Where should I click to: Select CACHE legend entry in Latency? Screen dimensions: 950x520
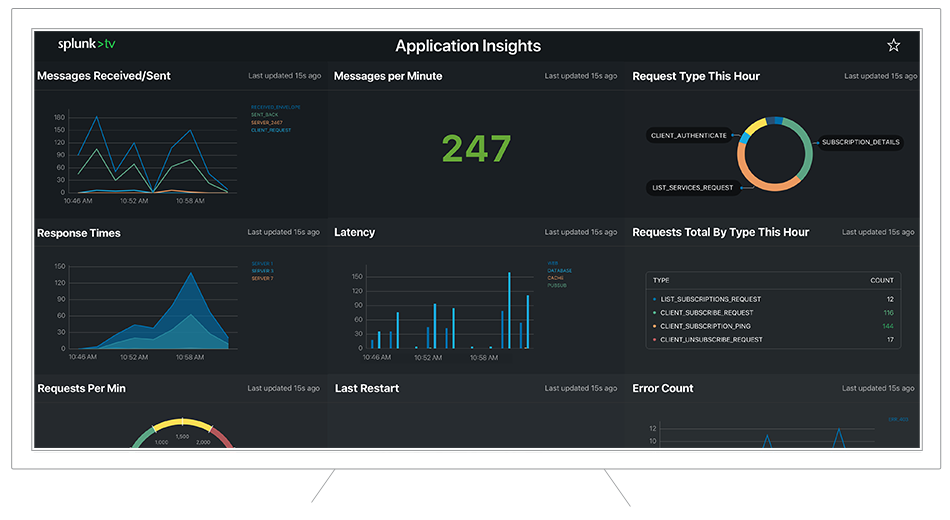point(555,278)
